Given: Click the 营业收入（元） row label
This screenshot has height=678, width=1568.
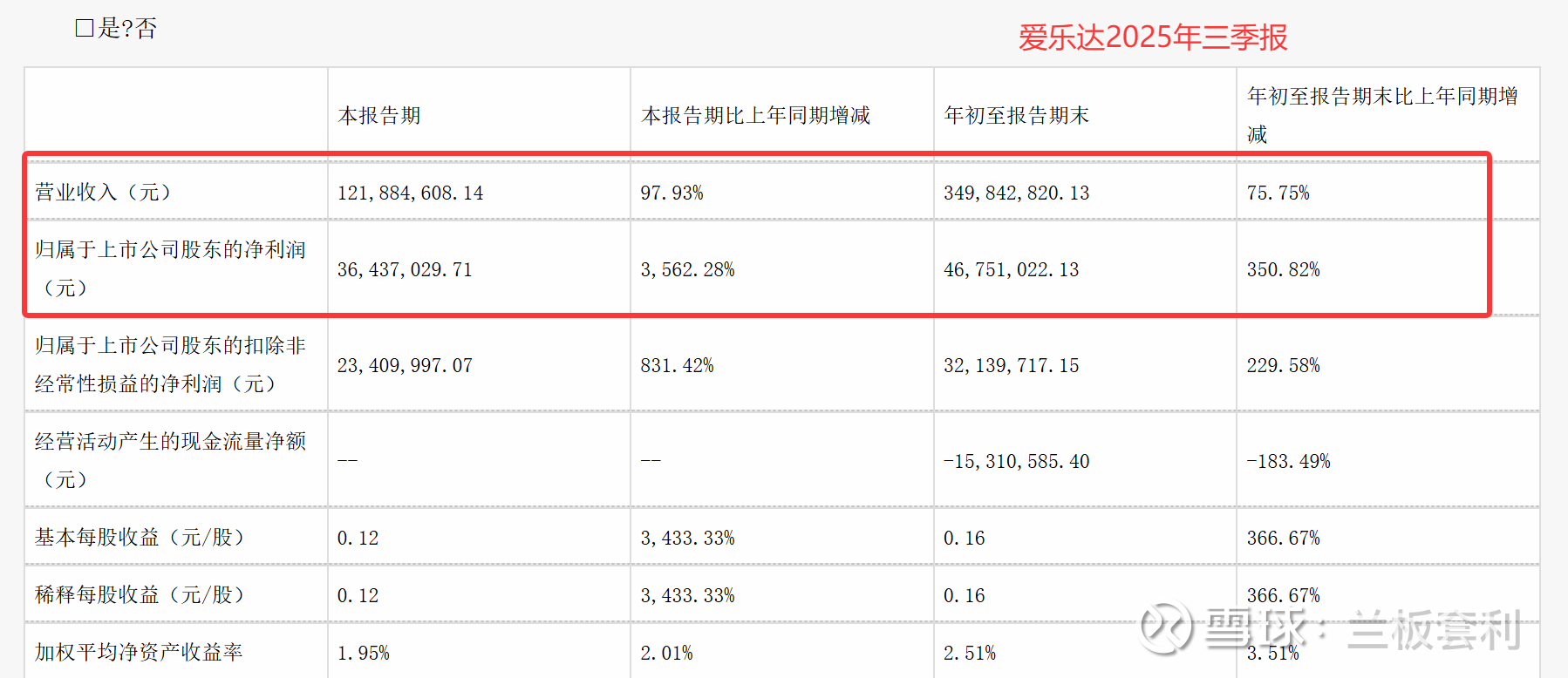Looking at the screenshot, I should point(103,193).
